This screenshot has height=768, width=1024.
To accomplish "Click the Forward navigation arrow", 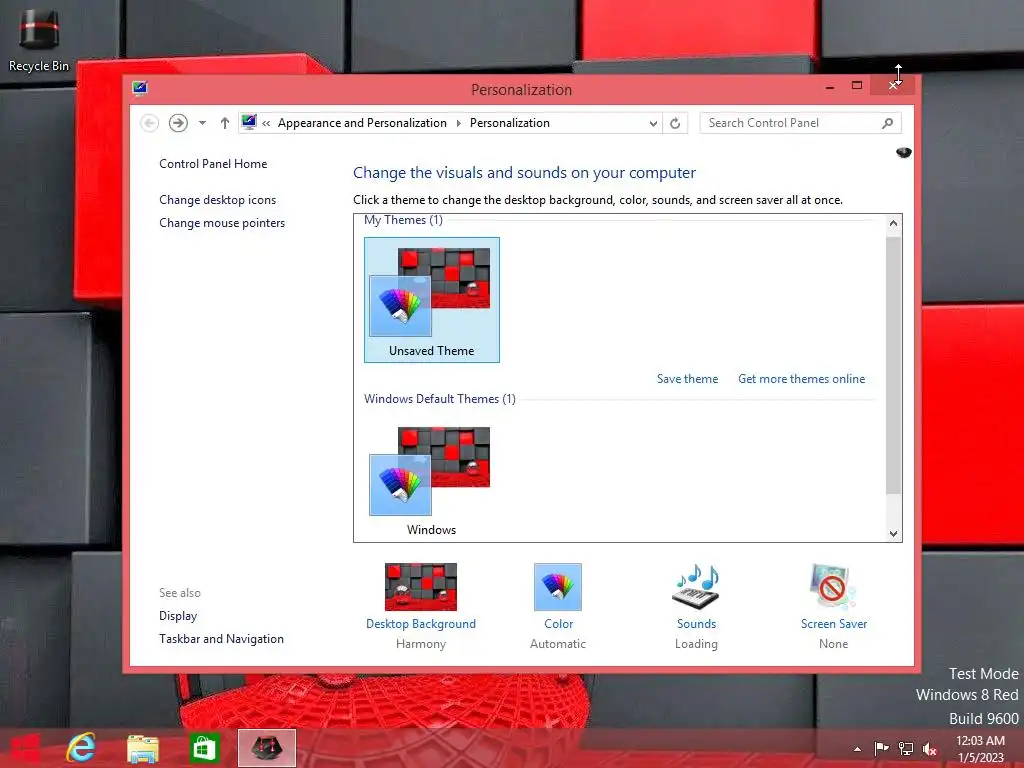I will pyautogui.click(x=178, y=123).
